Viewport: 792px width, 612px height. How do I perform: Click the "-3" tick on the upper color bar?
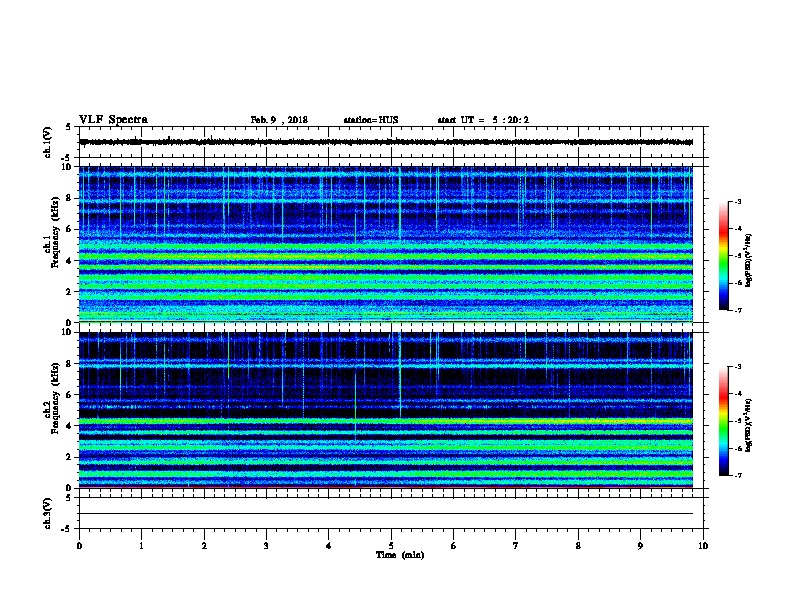tap(737, 201)
